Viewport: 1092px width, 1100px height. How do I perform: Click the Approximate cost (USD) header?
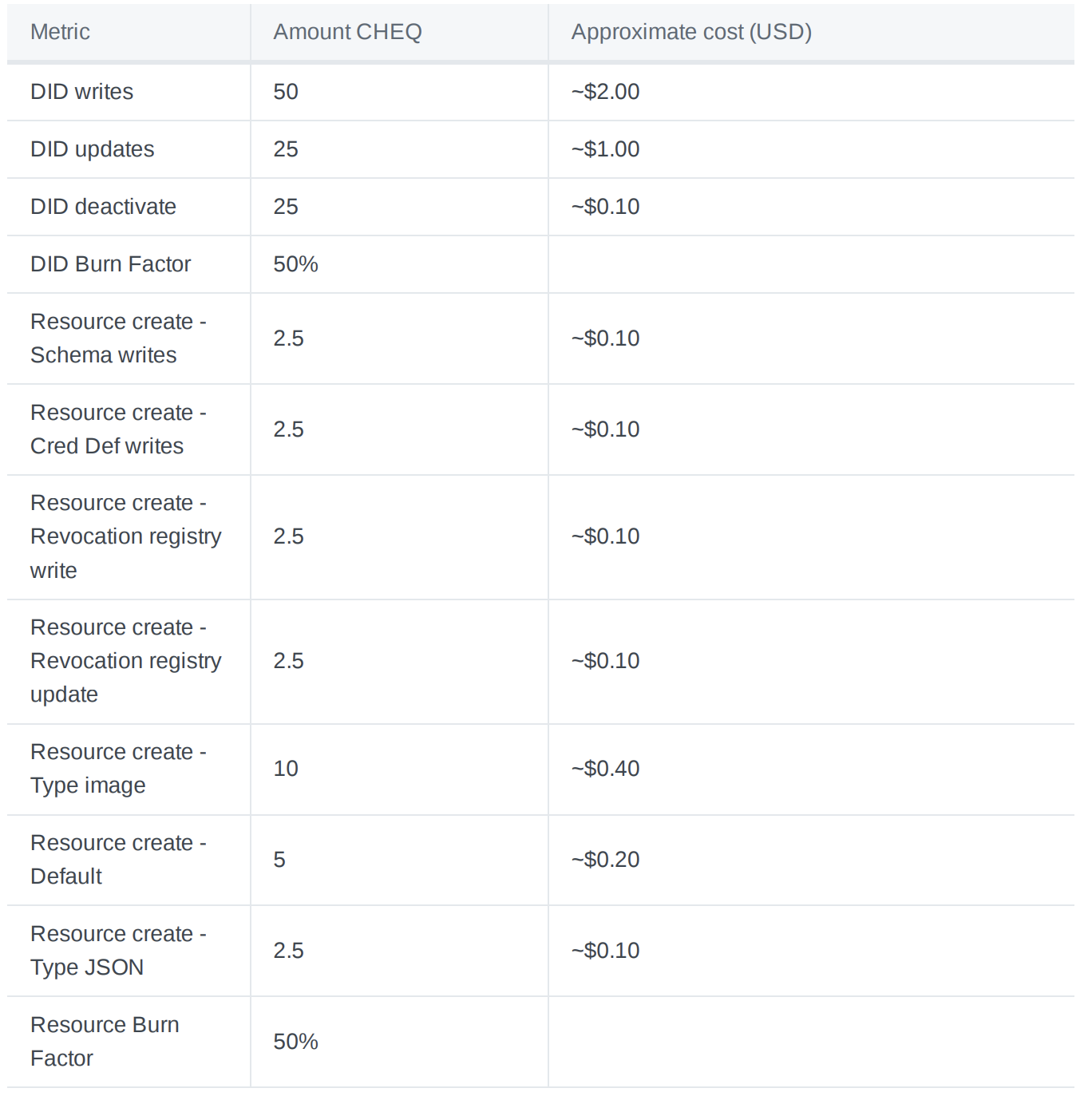(691, 32)
